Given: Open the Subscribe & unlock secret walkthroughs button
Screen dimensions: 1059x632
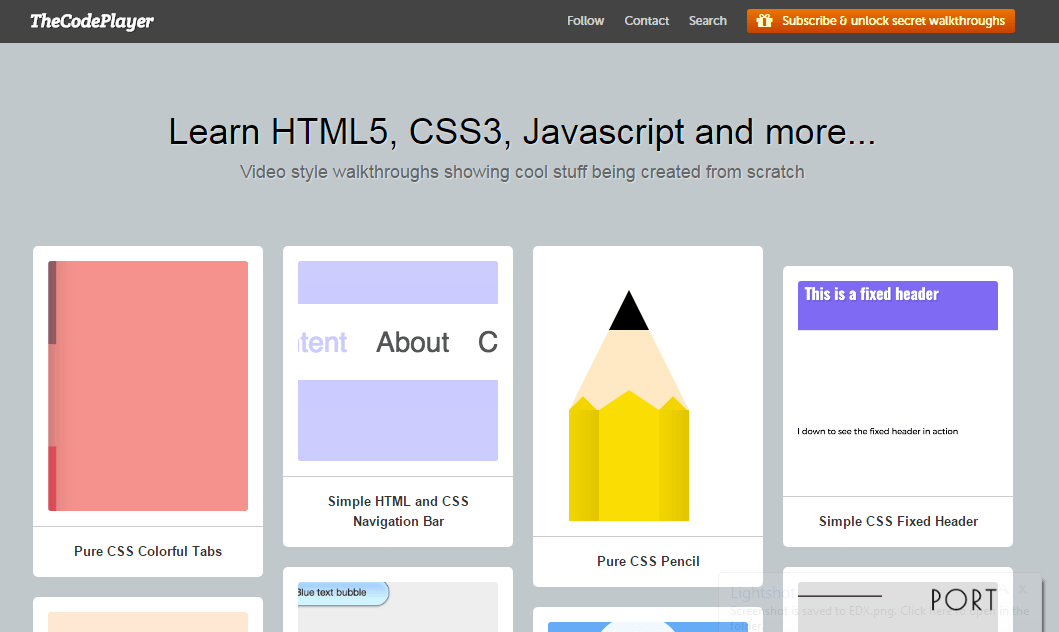Looking at the screenshot, I should 880,20.
